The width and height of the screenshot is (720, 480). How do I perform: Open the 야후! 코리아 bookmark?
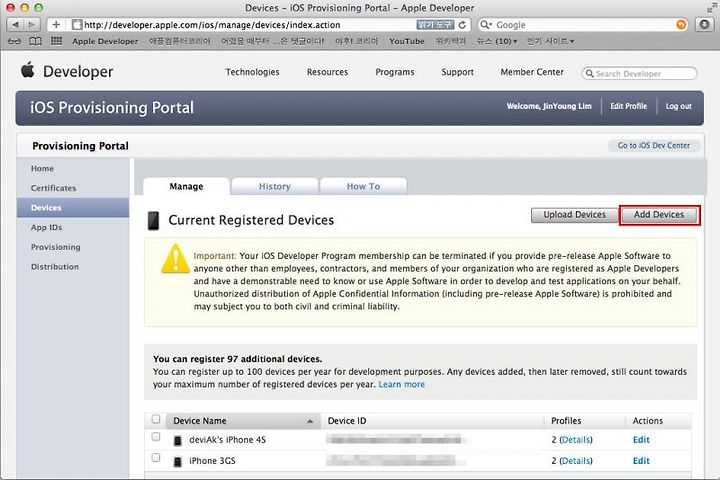[356, 41]
